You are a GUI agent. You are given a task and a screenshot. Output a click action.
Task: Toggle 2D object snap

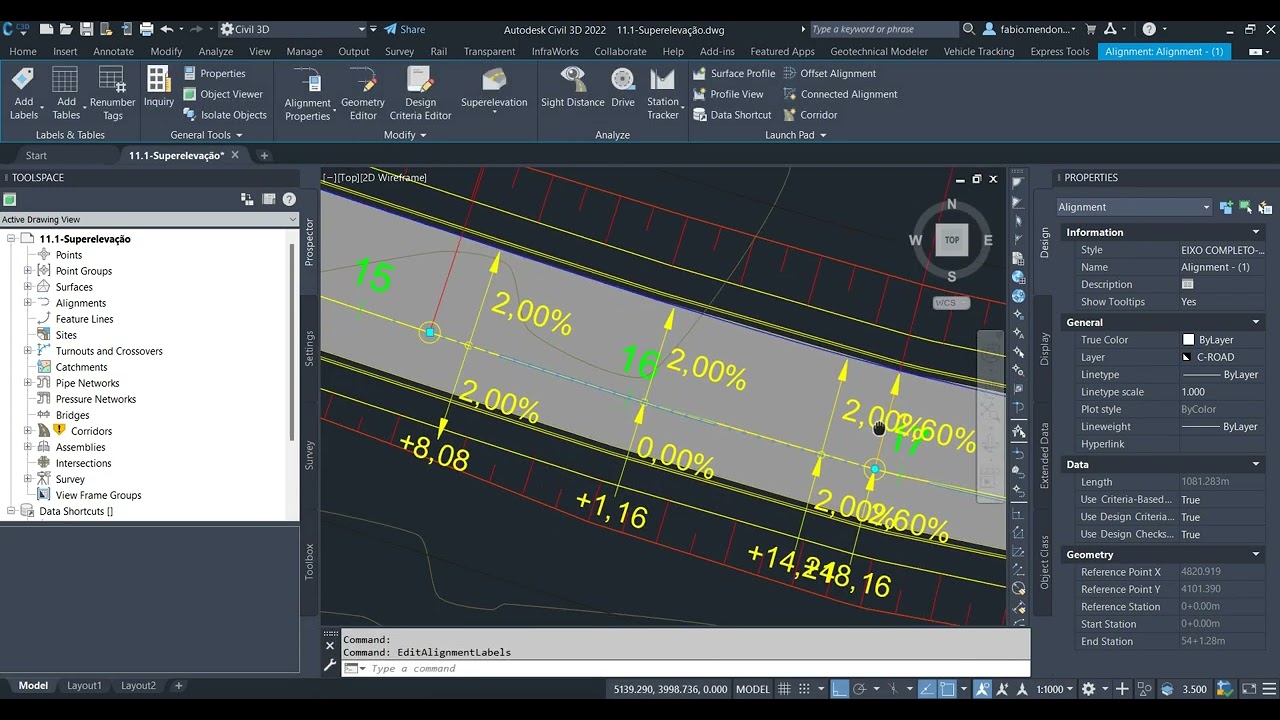pos(947,689)
